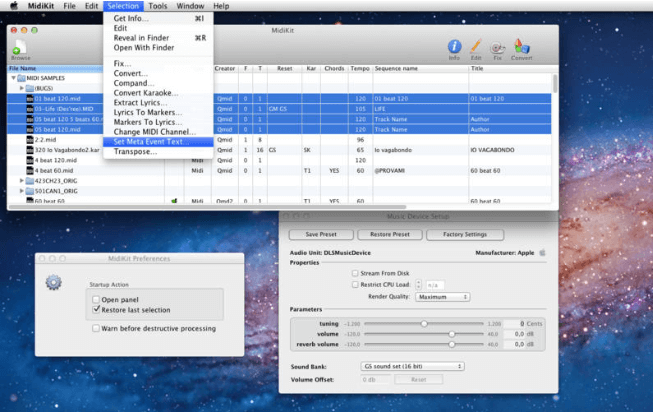The height and width of the screenshot is (413, 653).
Task: Click the volume slider handle
Action: click(x=452, y=334)
